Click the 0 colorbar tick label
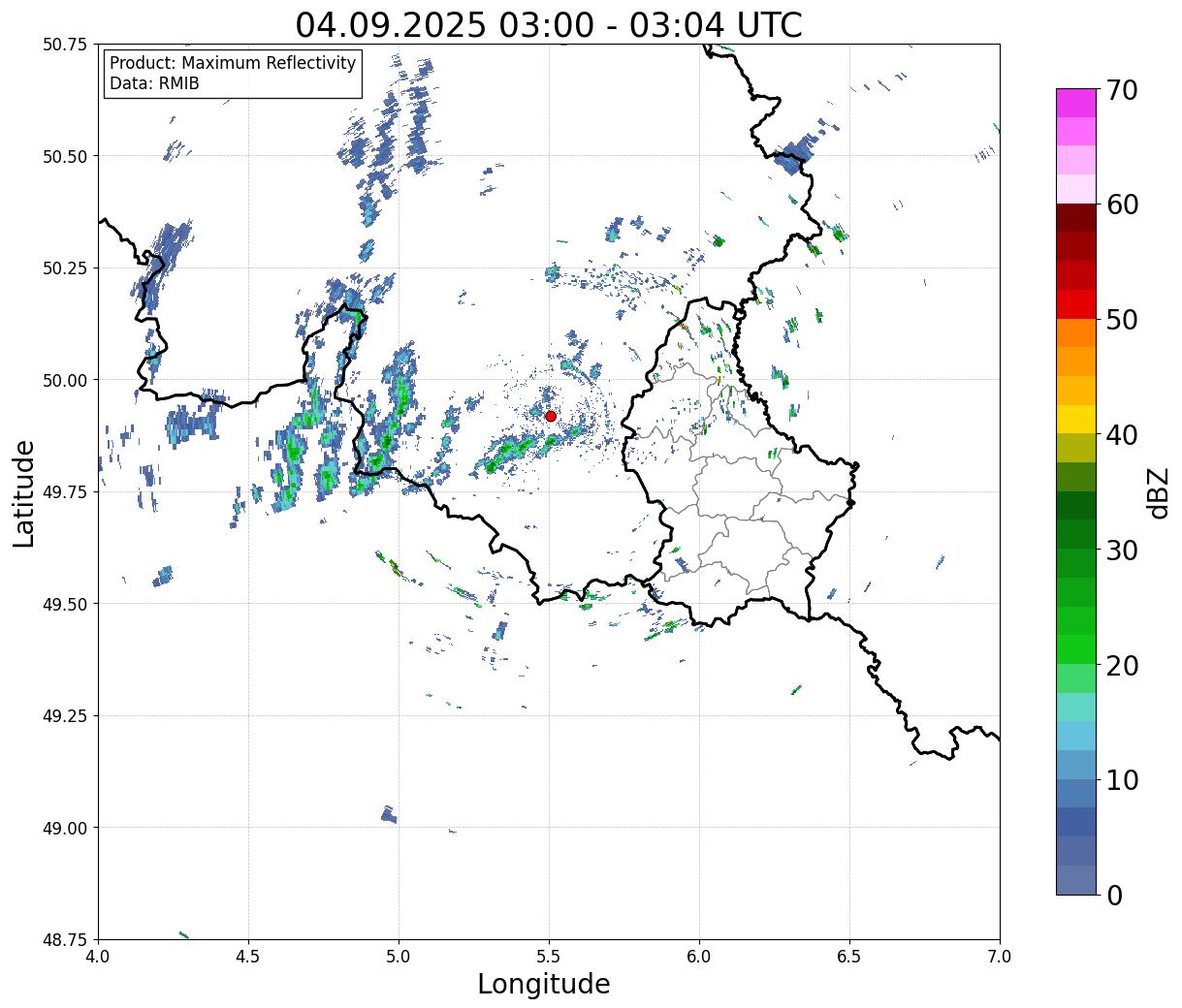The width and height of the screenshot is (1182, 1008). (x=1113, y=896)
